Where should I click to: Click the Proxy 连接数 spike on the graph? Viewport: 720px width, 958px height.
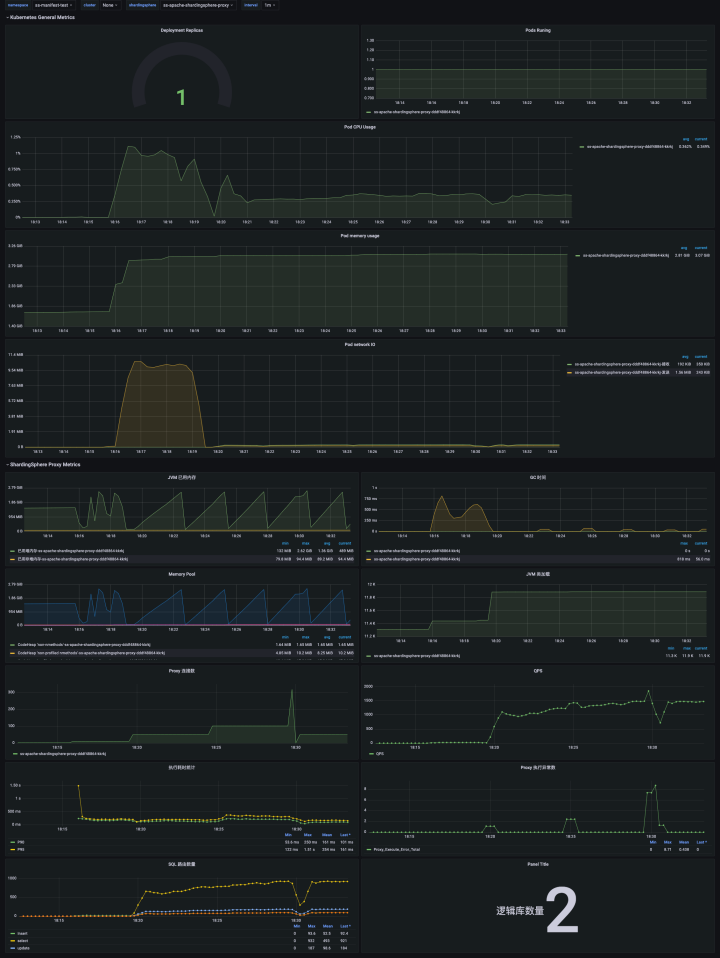pos(292,692)
